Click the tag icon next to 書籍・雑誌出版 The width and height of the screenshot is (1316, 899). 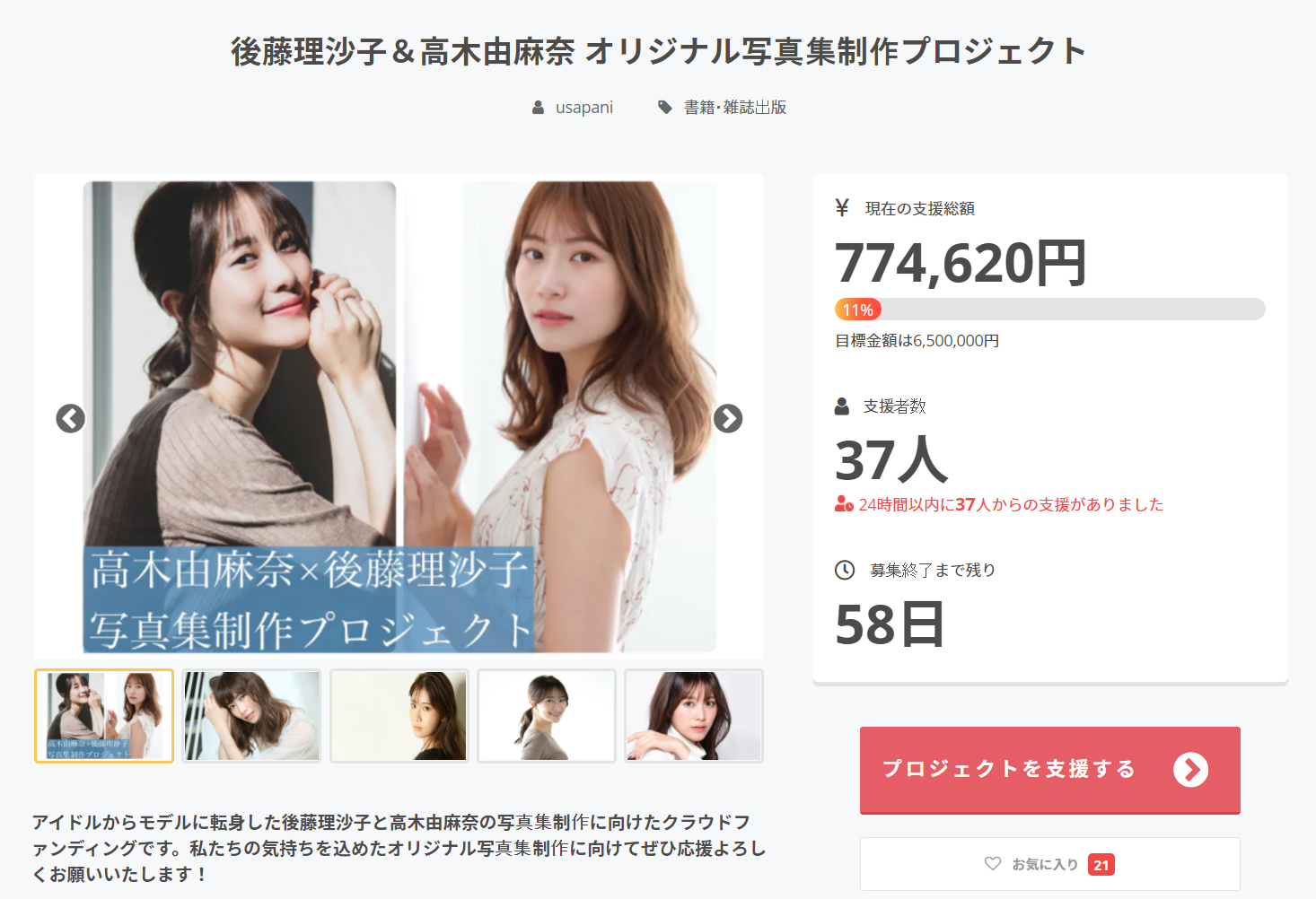[665, 108]
